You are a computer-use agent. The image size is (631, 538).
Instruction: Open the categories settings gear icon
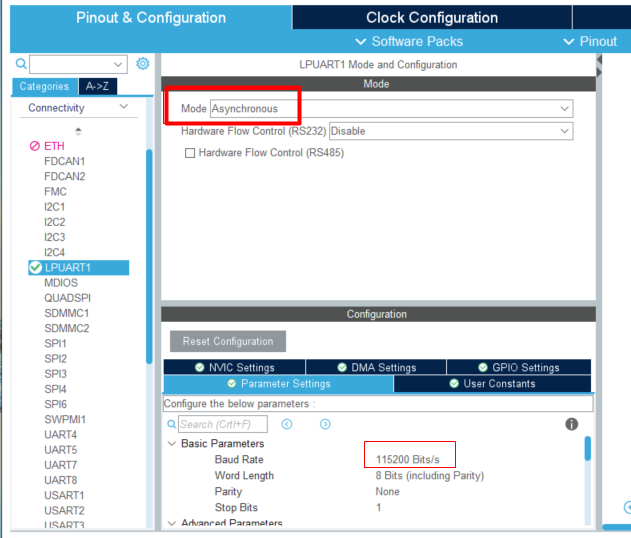point(142,64)
